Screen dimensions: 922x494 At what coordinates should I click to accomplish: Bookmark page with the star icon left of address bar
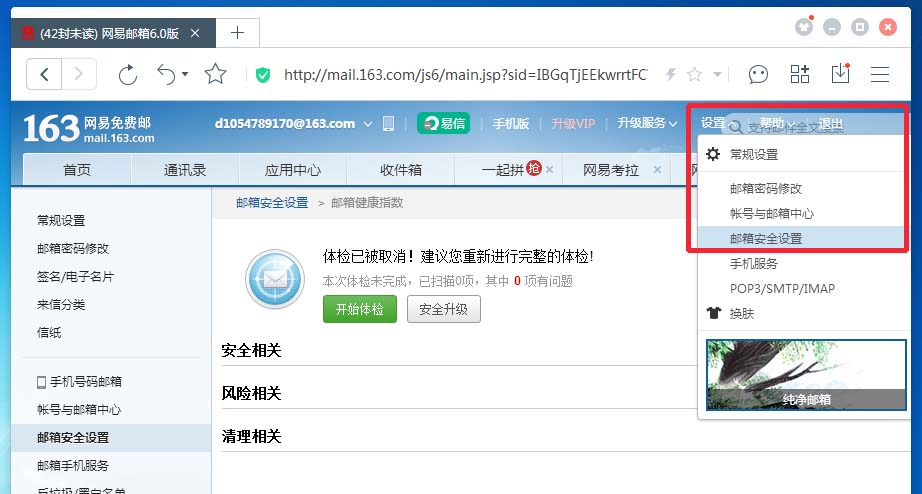[x=215, y=74]
